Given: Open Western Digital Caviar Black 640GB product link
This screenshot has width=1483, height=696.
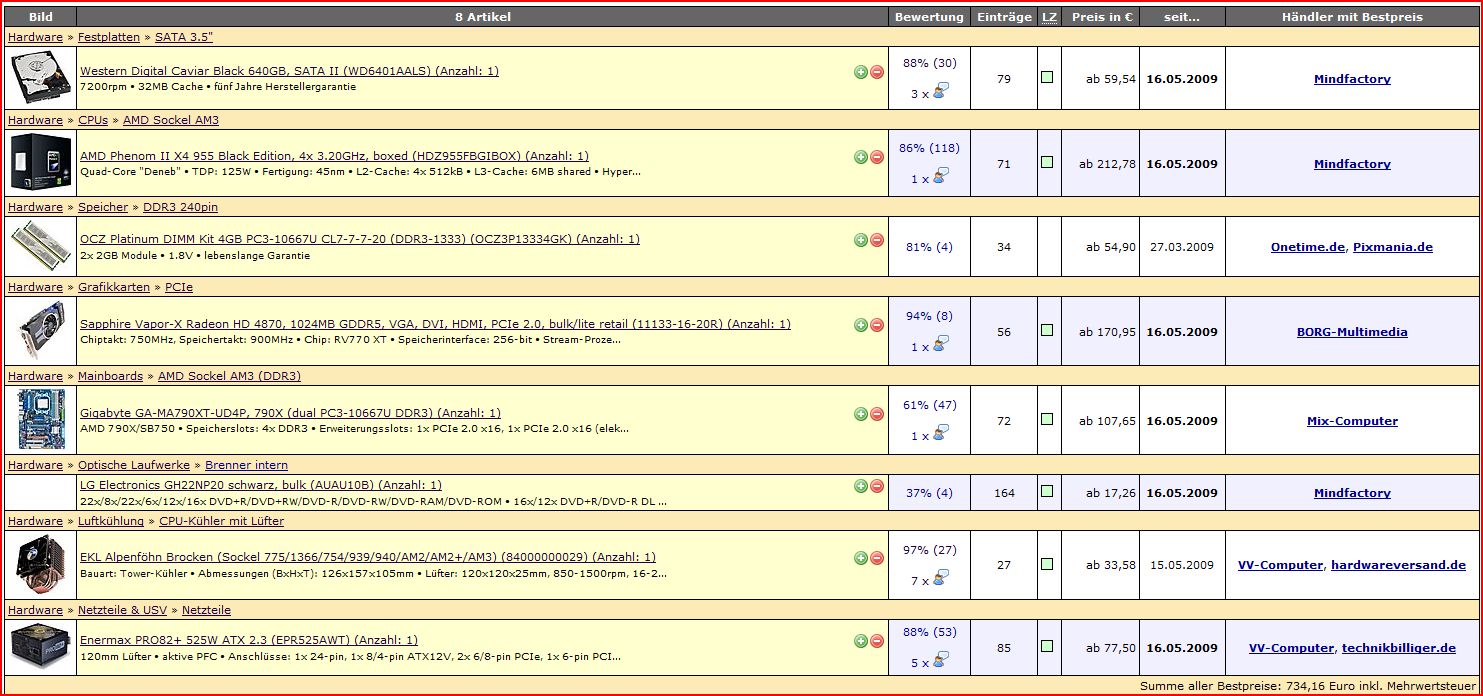Looking at the screenshot, I should pyautogui.click(x=289, y=71).
